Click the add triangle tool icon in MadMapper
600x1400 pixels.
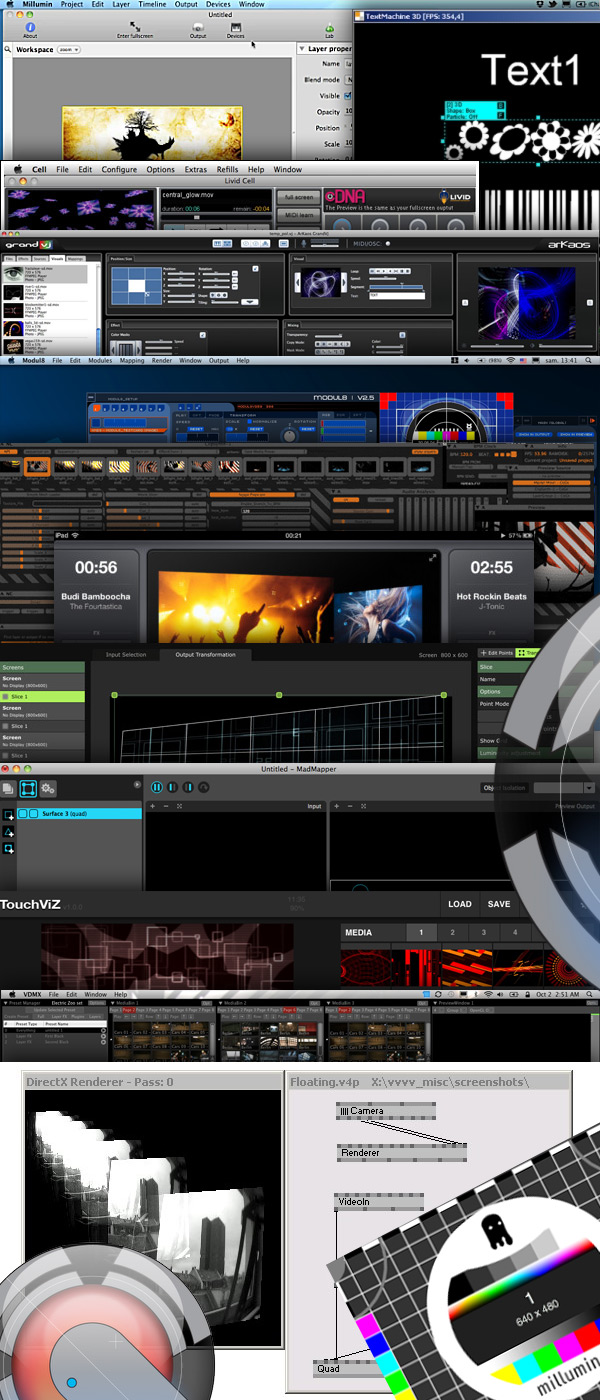point(8,832)
